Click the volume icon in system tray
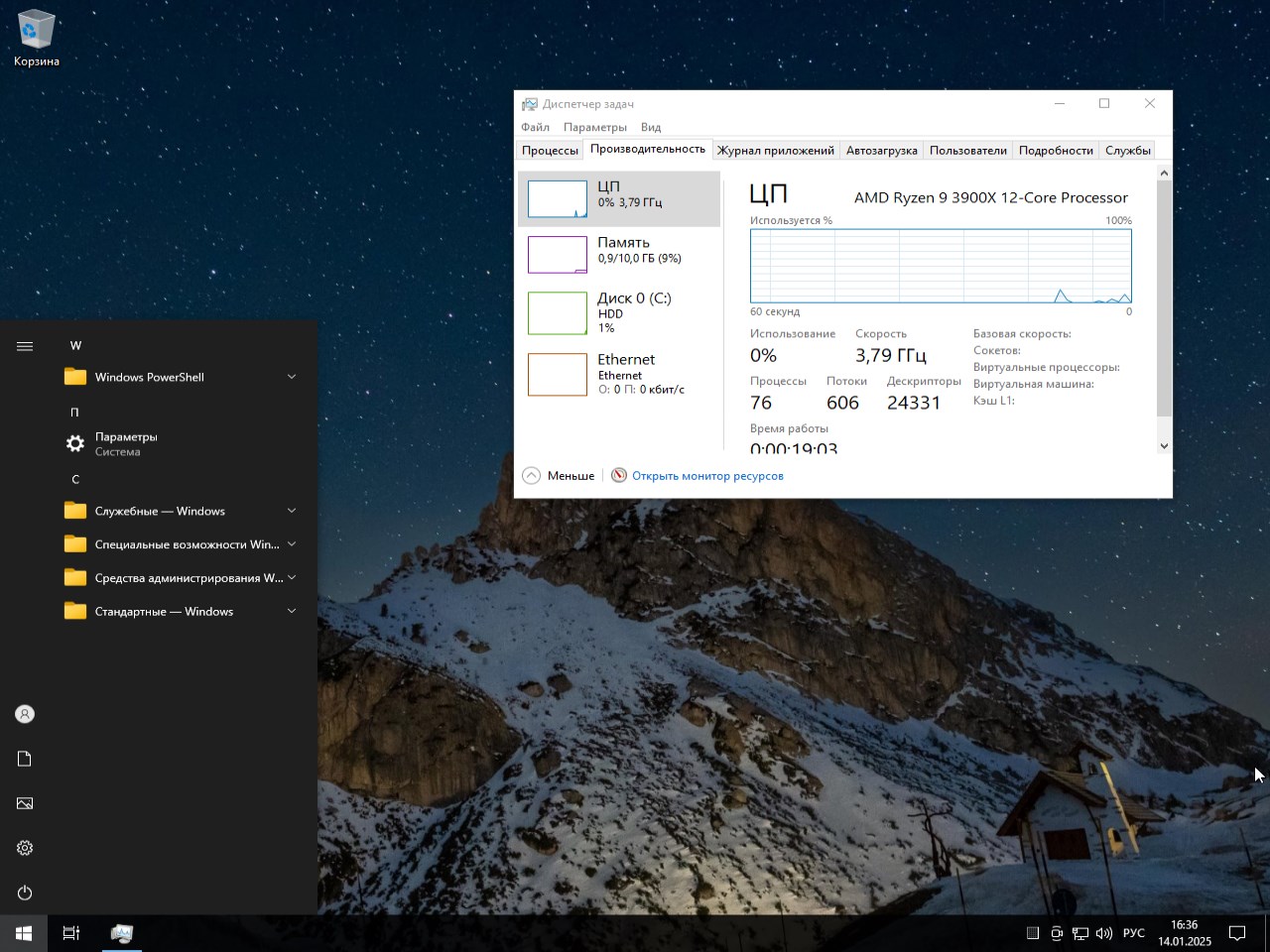 tap(1104, 933)
